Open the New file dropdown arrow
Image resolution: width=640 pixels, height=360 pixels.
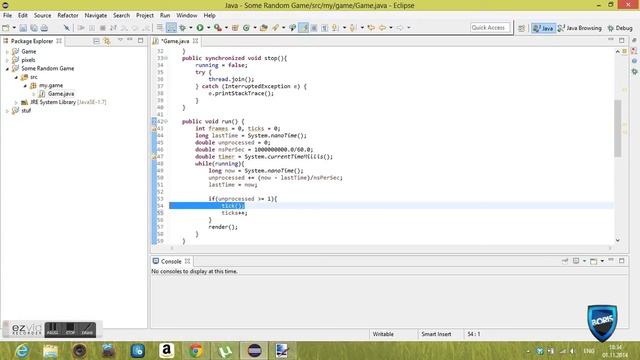tap(14, 28)
